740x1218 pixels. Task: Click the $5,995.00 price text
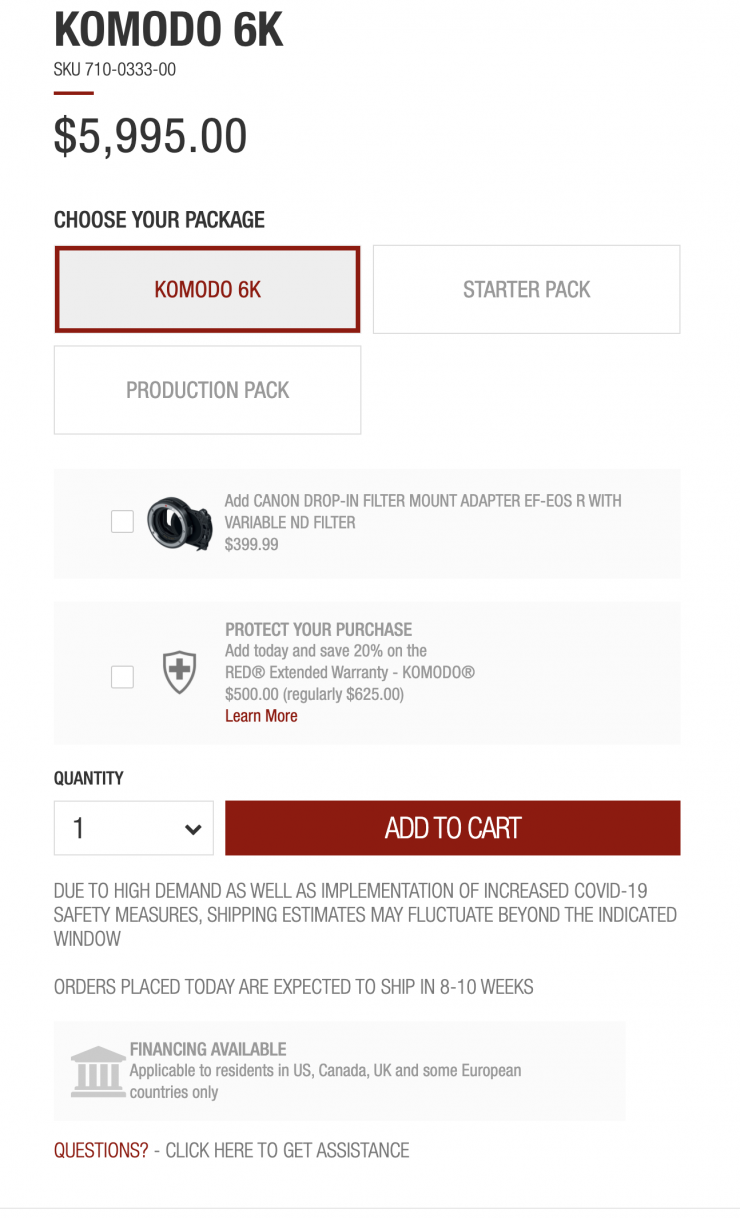pos(150,136)
